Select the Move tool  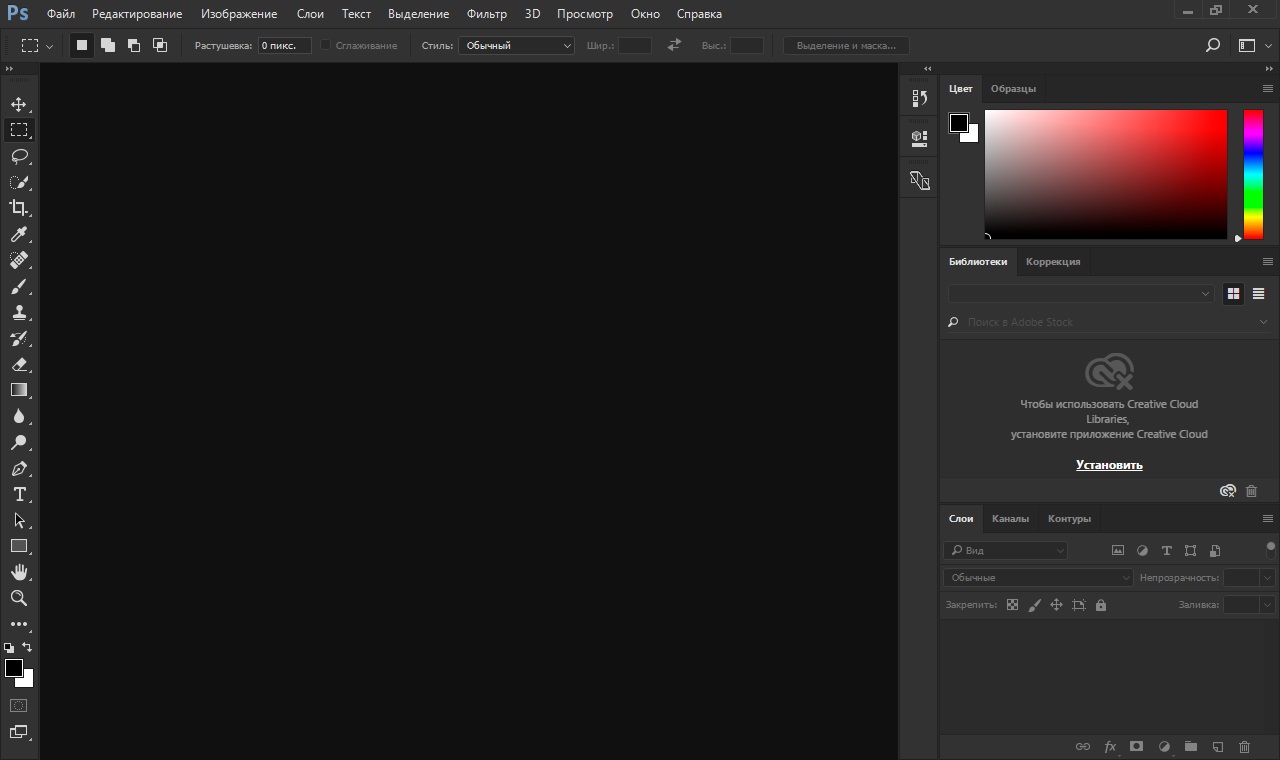pos(19,105)
